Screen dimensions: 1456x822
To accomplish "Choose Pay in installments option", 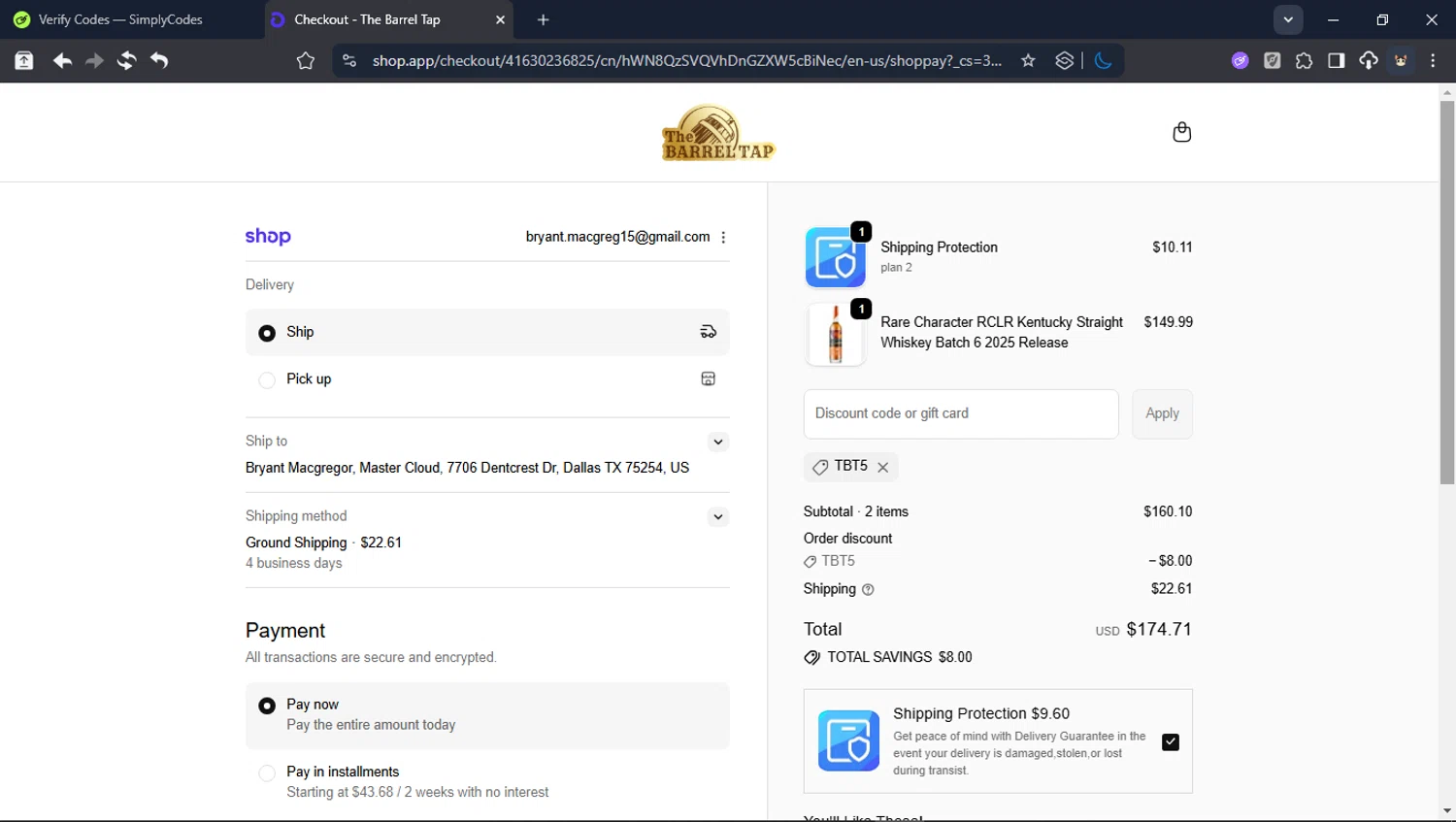I will pos(487,782).
